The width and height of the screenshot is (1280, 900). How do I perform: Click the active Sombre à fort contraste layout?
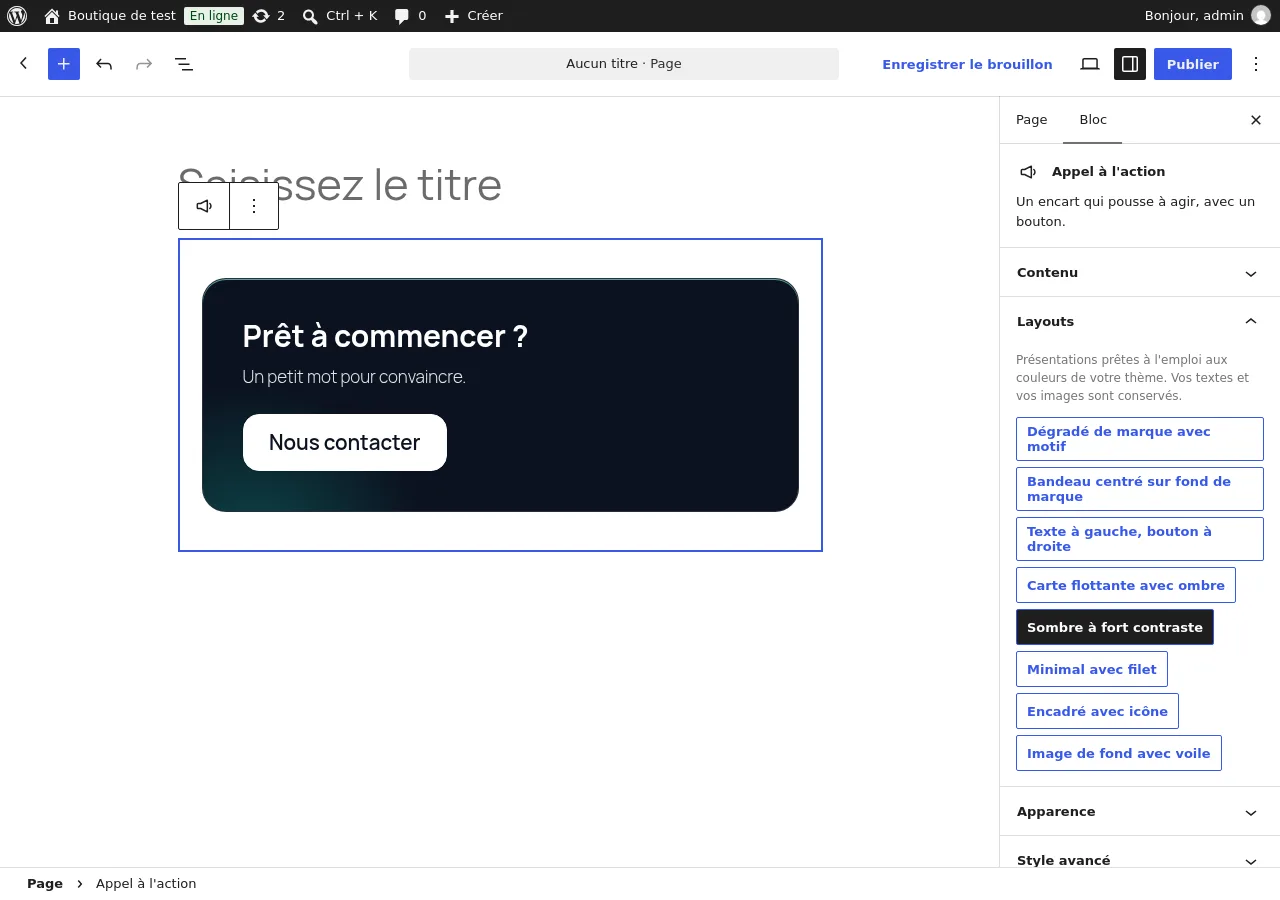click(1115, 627)
